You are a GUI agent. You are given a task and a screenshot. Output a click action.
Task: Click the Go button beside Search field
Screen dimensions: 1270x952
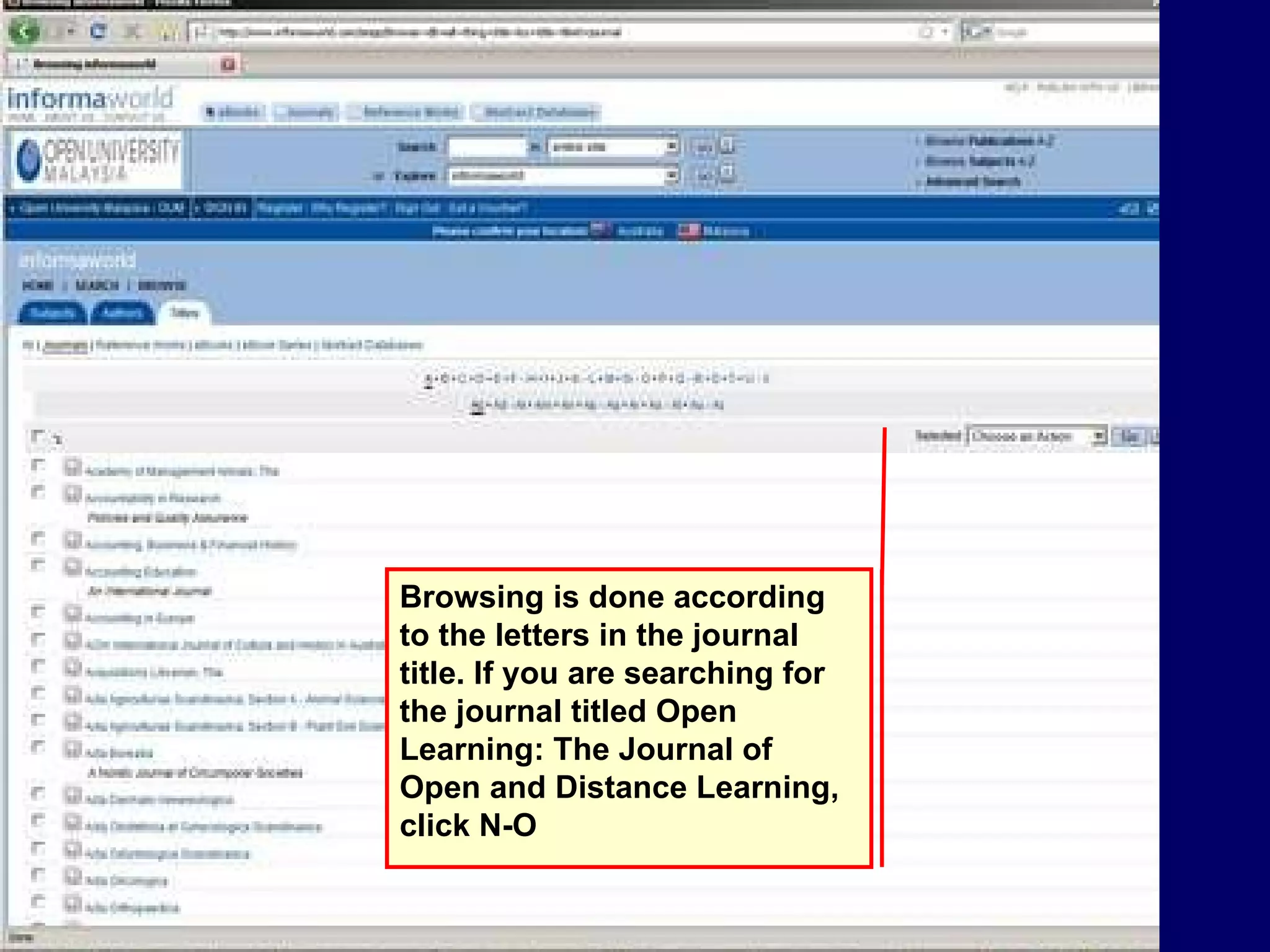point(704,148)
